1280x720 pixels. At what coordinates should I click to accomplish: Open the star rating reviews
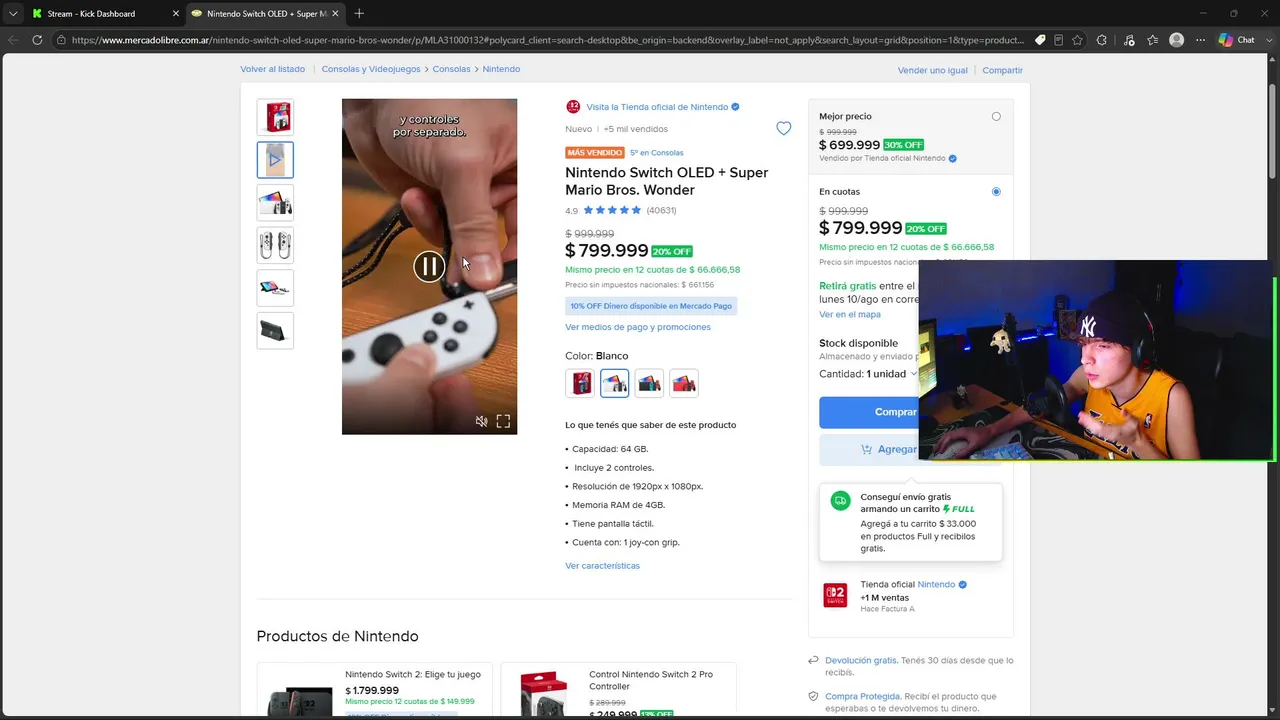click(612, 210)
